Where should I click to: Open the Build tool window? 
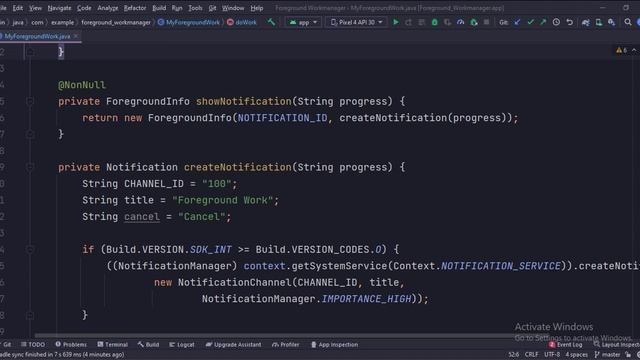point(149,344)
